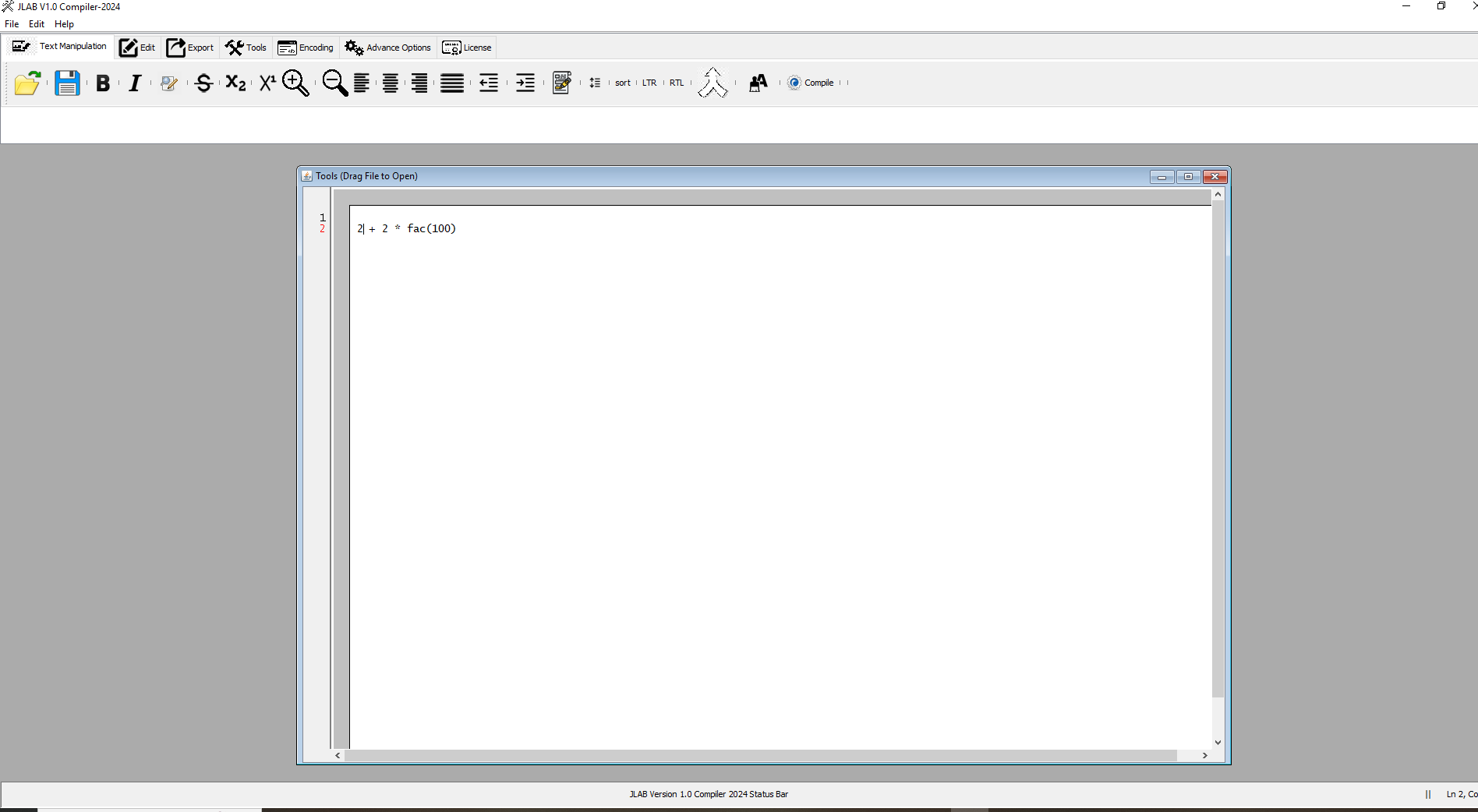This screenshot has height=812, width=1478.
Task: Justify the text alignment
Action: click(x=452, y=83)
